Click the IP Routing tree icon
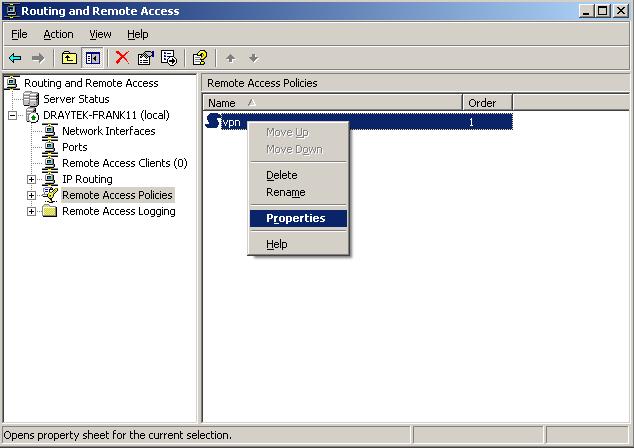The width and height of the screenshot is (634, 448). (x=50, y=179)
